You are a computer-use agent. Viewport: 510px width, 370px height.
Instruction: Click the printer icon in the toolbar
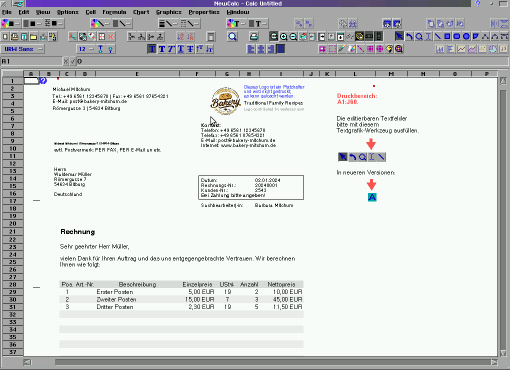(x=254, y=36)
